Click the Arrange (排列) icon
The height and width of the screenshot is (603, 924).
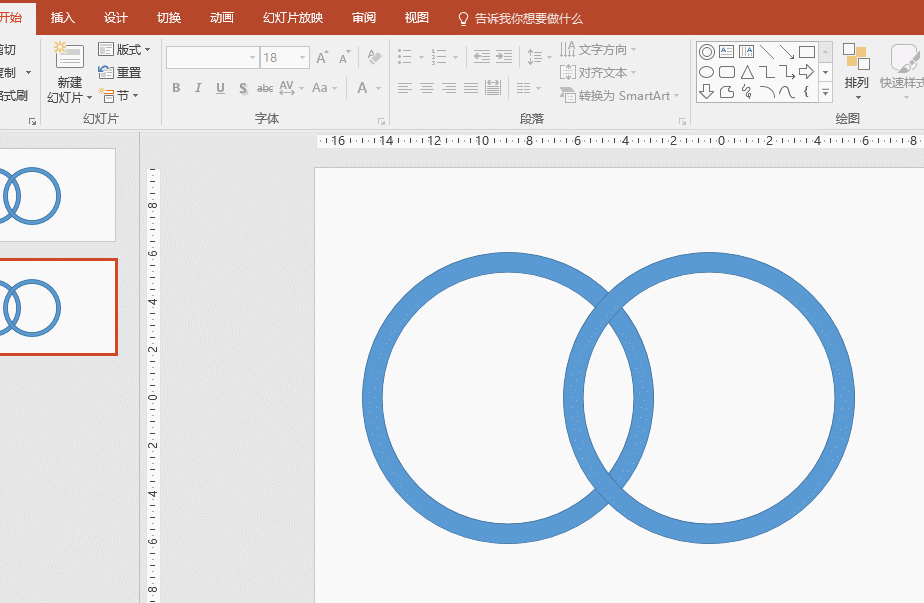856,59
